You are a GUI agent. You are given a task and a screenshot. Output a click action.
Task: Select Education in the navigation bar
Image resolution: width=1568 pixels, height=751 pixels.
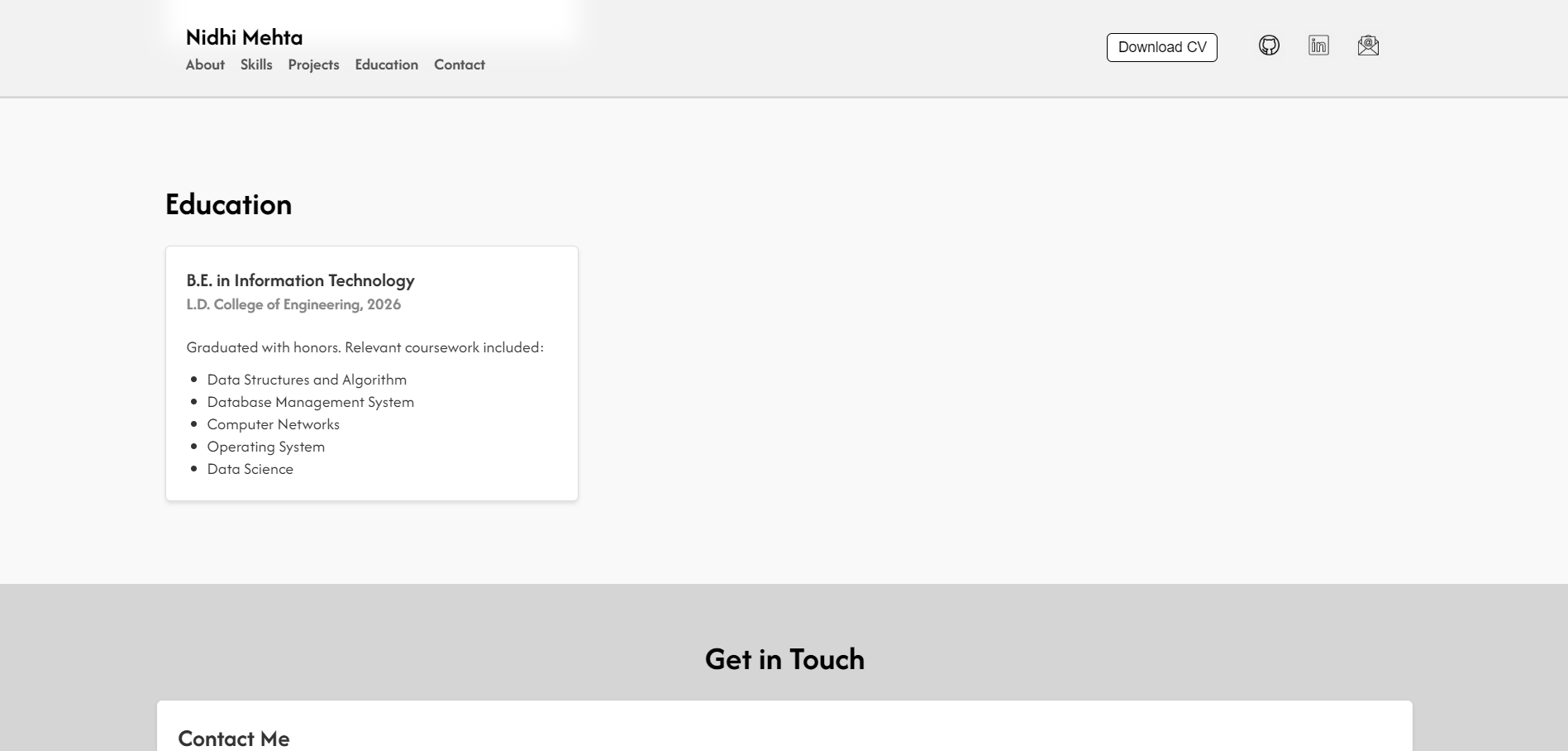click(x=387, y=65)
